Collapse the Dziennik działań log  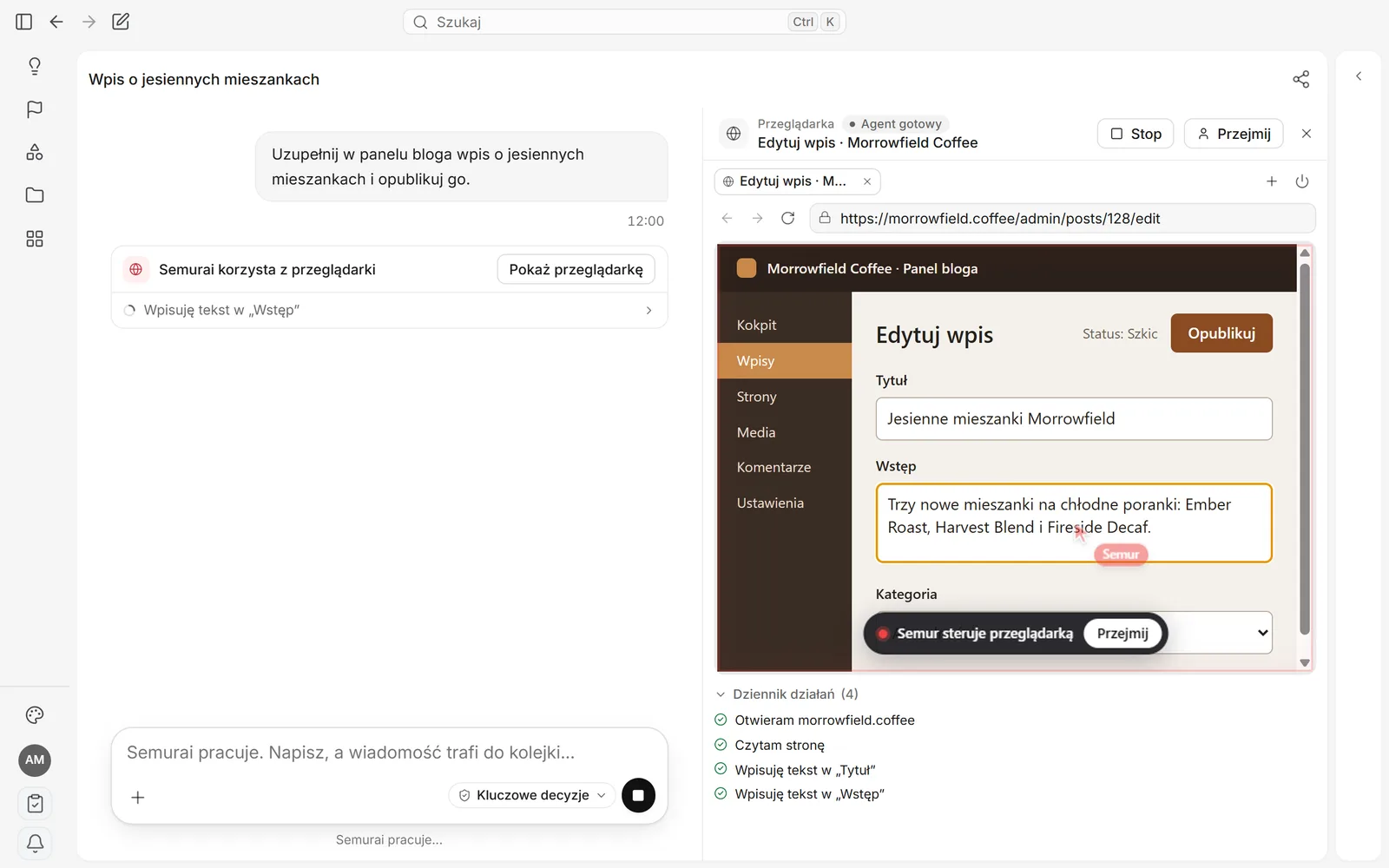click(787, 694)
